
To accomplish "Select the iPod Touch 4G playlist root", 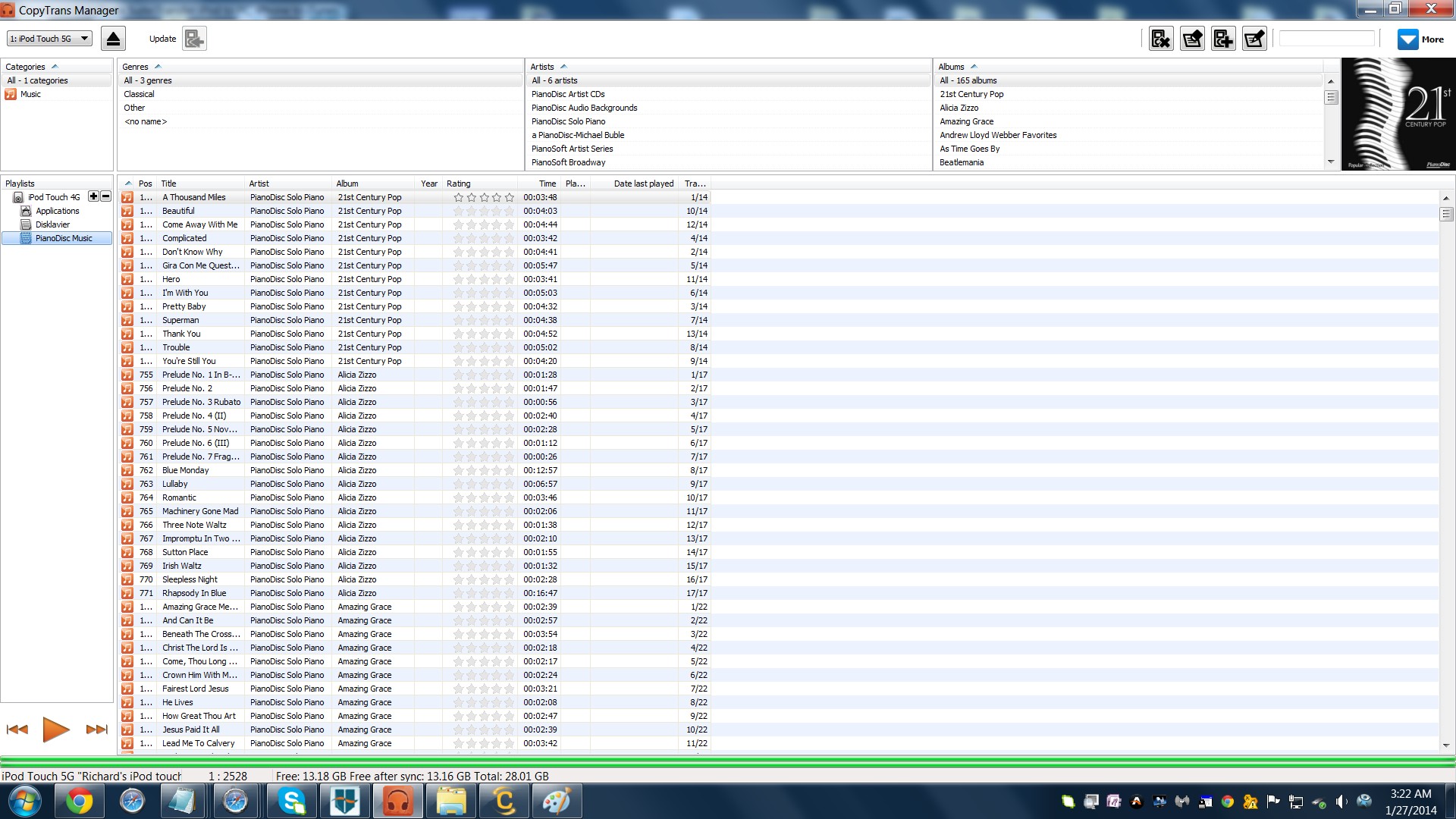I will pos(53,197).
